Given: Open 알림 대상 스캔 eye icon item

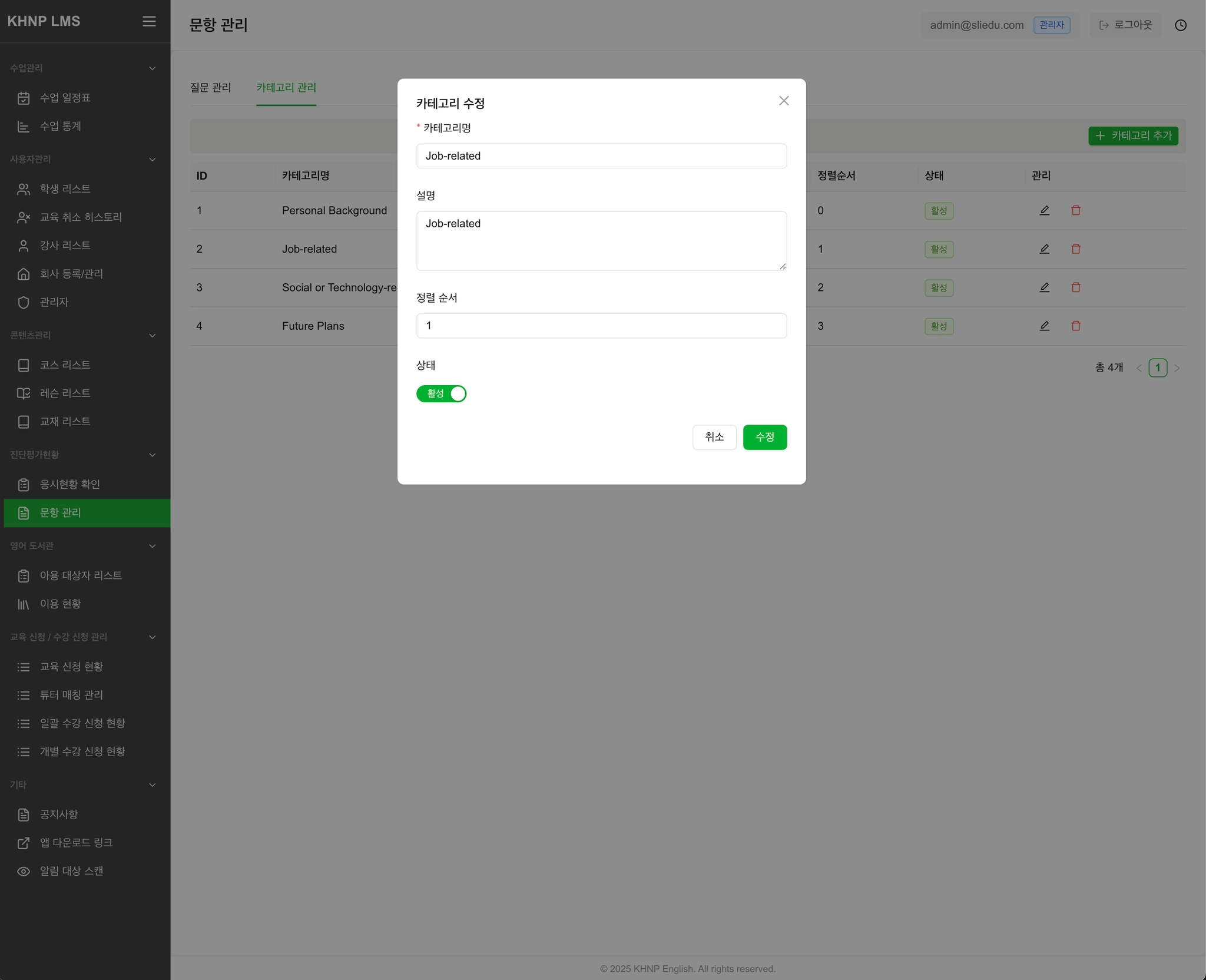Looking at the screenshot, I should [71, 871].
